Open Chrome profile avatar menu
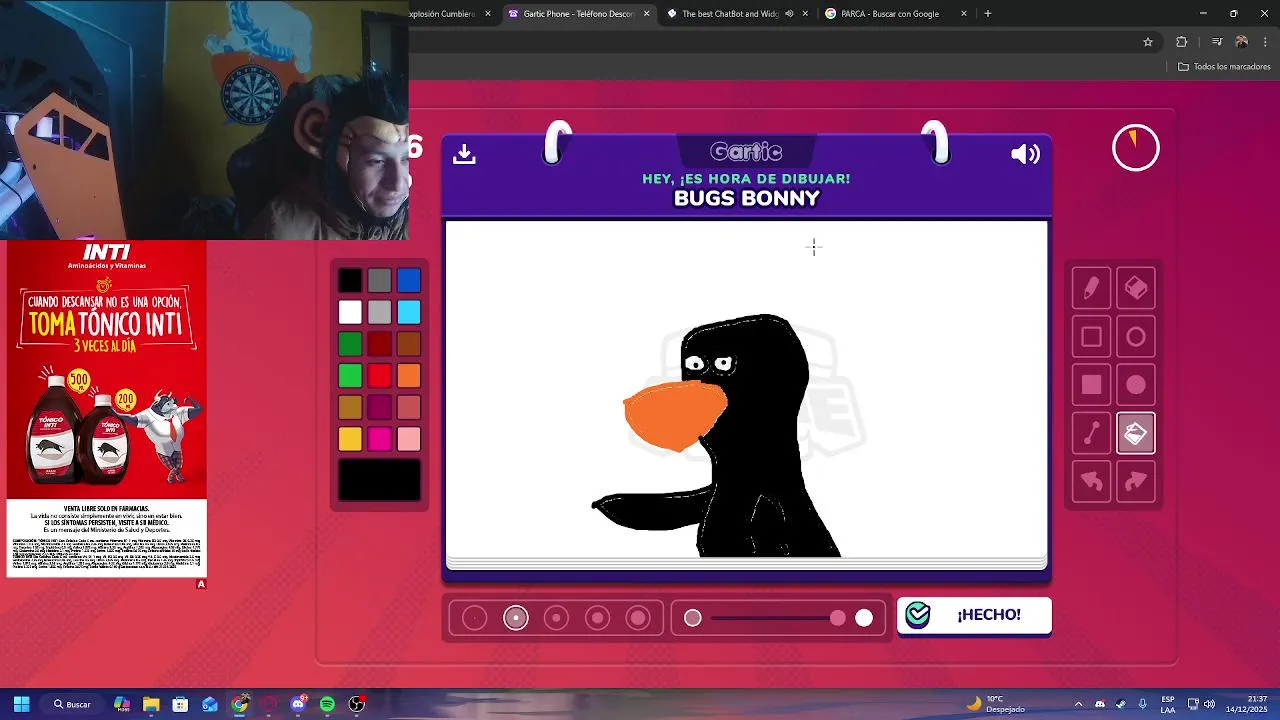This screenshot has width=1280, height=720. click(x=1242, y=42)
